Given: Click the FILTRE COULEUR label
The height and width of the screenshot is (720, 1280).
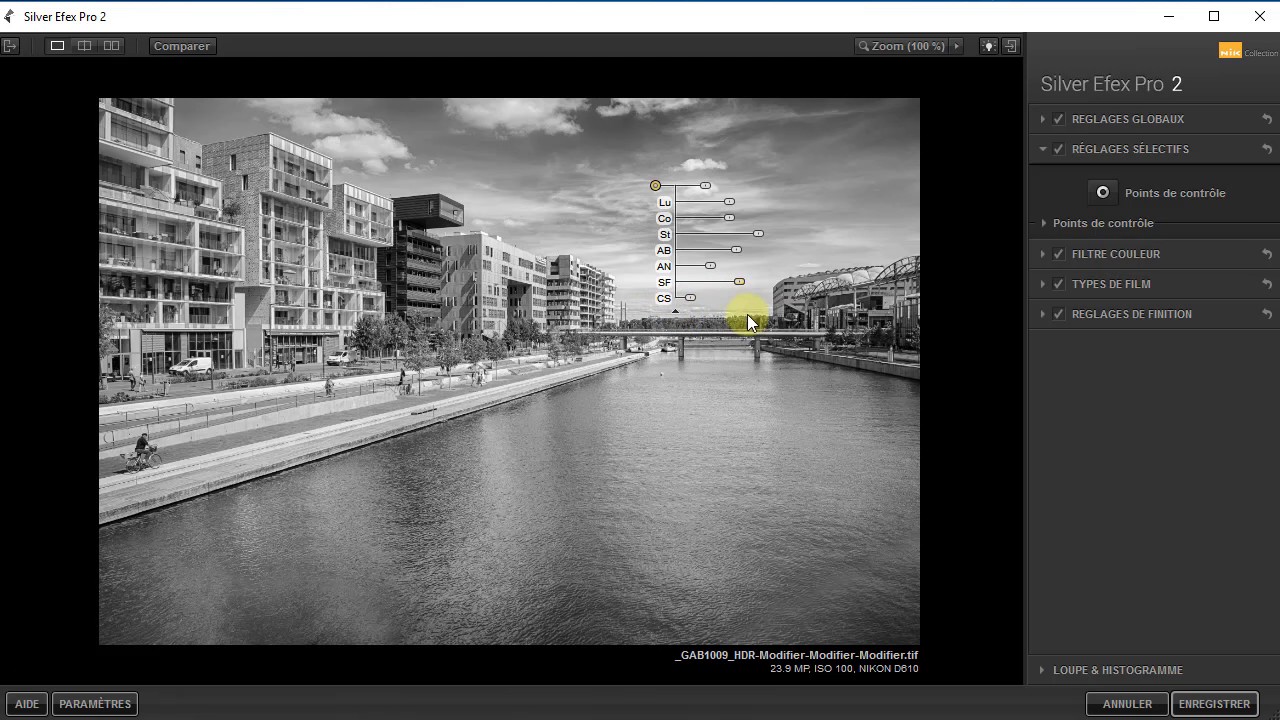Looking at the screenshot, I should click(x=1115, y=254).
